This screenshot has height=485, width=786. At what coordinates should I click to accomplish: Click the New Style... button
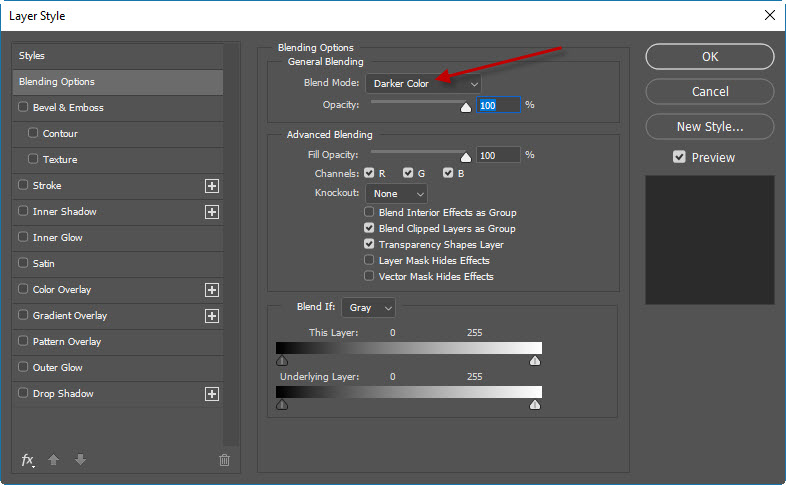tap(709, 127)
